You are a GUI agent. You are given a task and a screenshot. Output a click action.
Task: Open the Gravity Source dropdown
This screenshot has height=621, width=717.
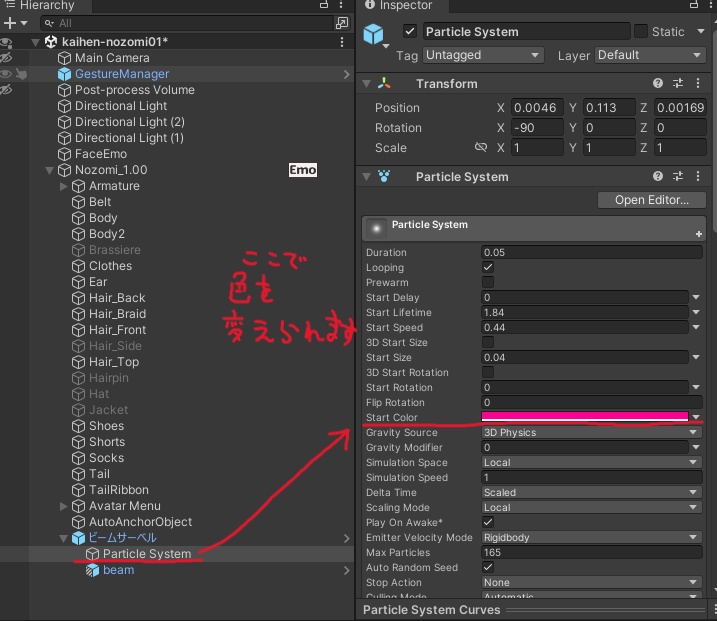(x=592, y=433)
